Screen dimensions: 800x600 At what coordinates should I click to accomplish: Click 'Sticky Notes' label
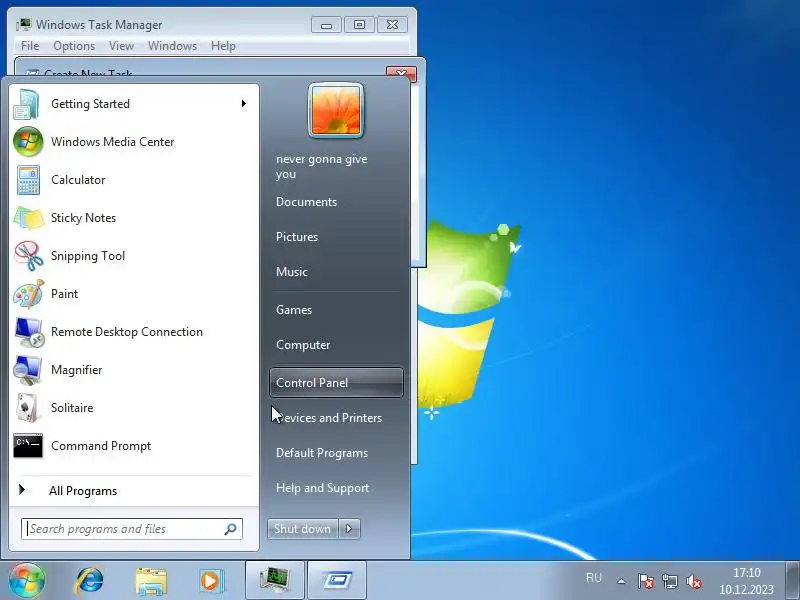(x=83, y=218)
